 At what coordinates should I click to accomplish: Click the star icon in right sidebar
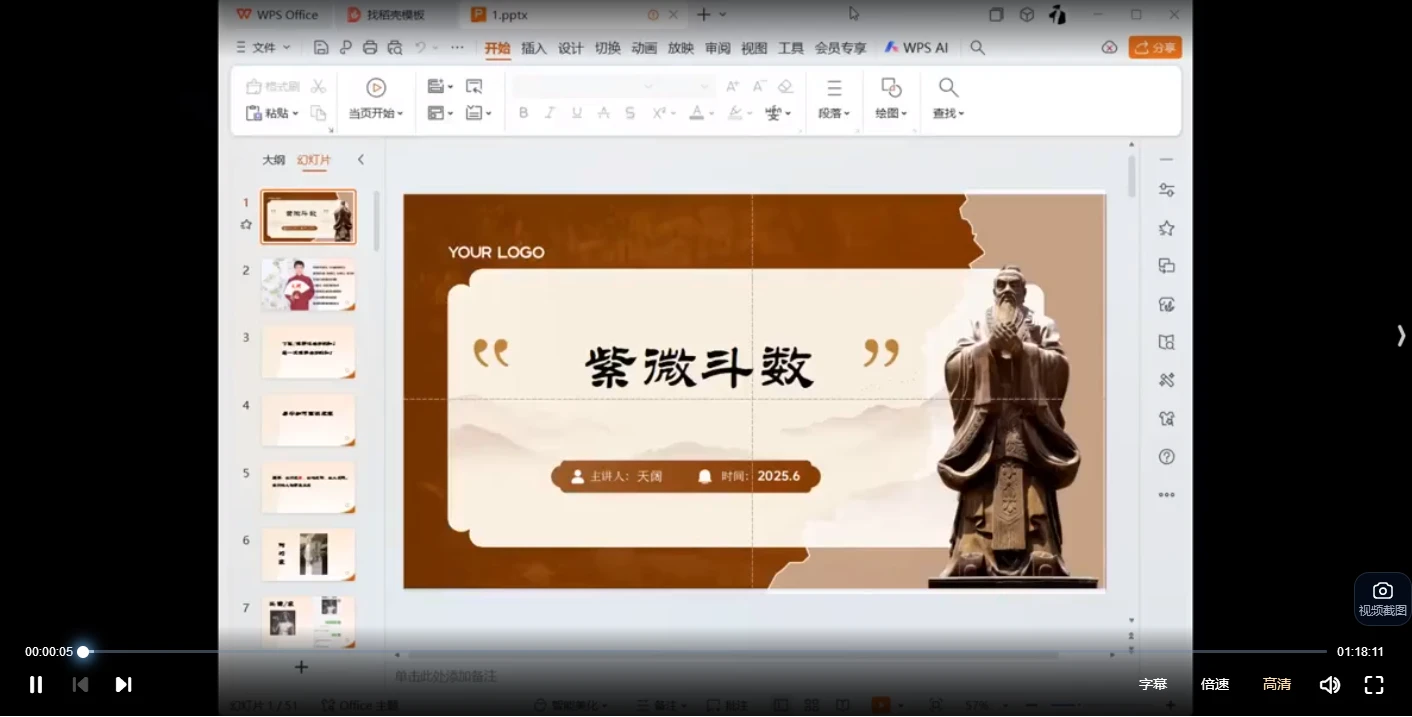[x=1166, y=228]
